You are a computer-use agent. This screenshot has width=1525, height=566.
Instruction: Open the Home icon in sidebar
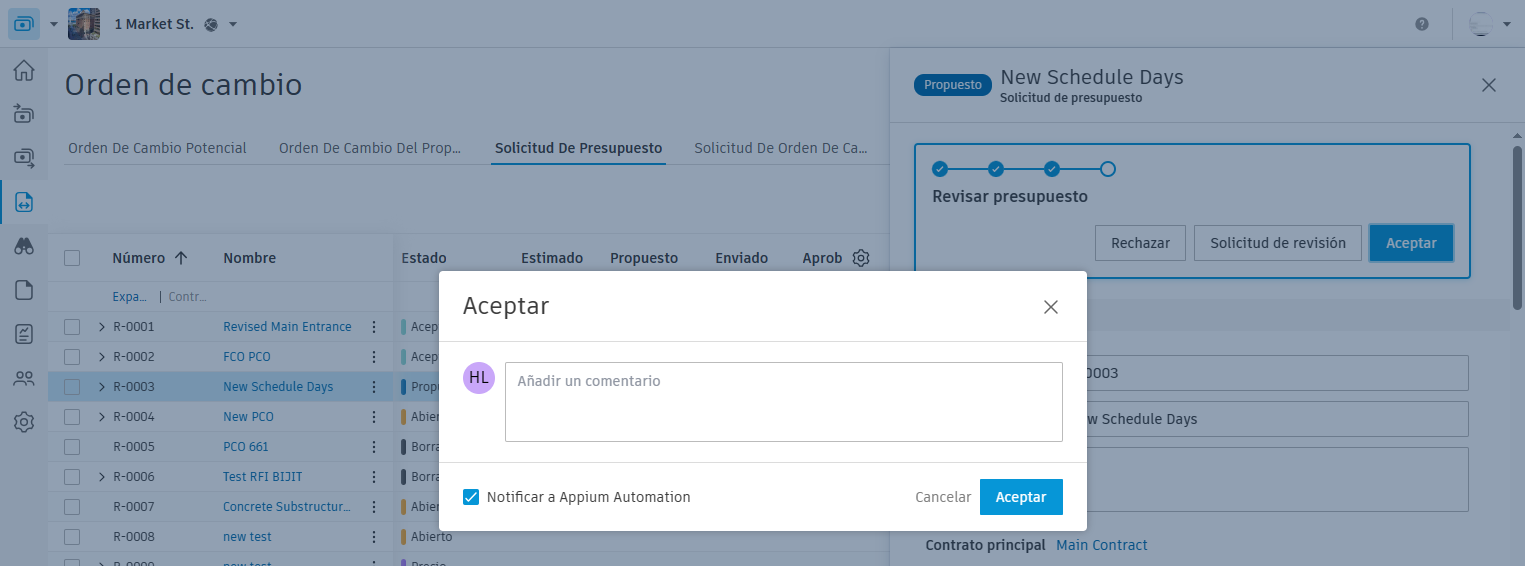(x=24, y=71)
